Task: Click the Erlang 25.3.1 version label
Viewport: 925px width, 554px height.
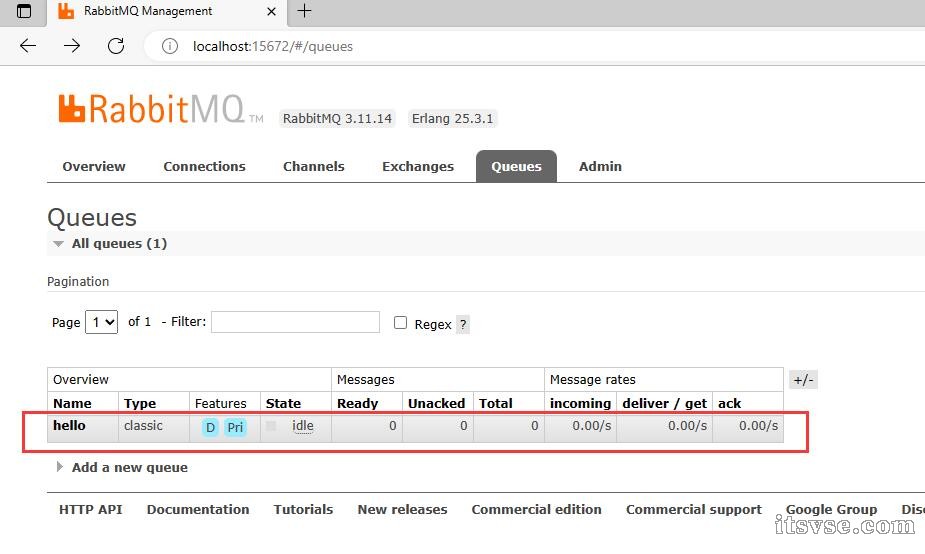Action: point(452,119)
